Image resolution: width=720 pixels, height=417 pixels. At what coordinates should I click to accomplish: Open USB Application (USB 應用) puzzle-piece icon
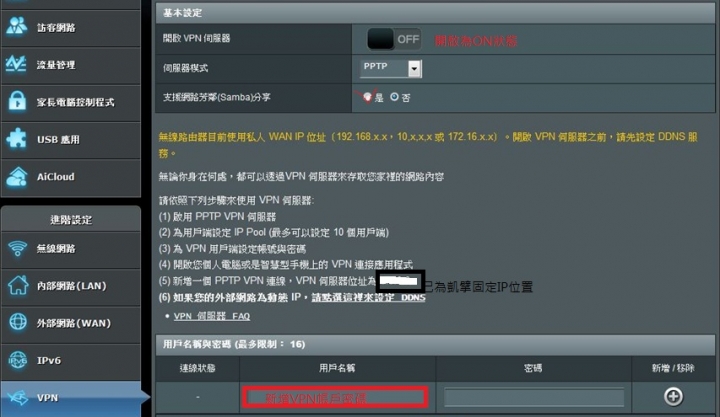tap(17, 139)
